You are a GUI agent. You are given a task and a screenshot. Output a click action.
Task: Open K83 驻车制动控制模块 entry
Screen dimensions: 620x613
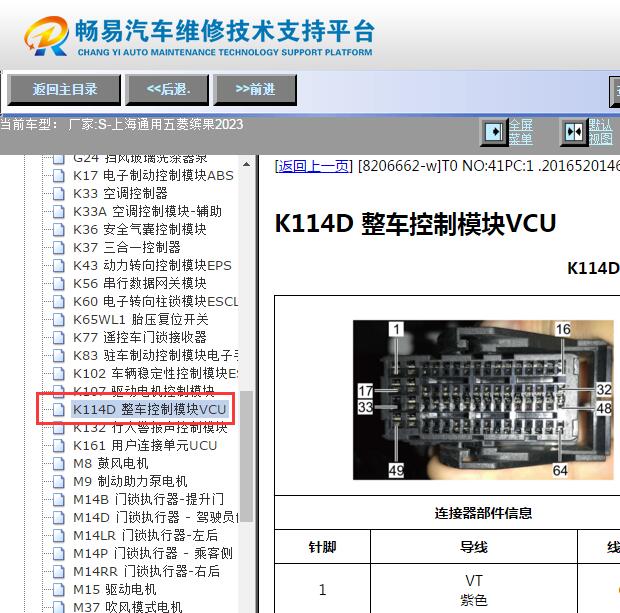point(156,356)
